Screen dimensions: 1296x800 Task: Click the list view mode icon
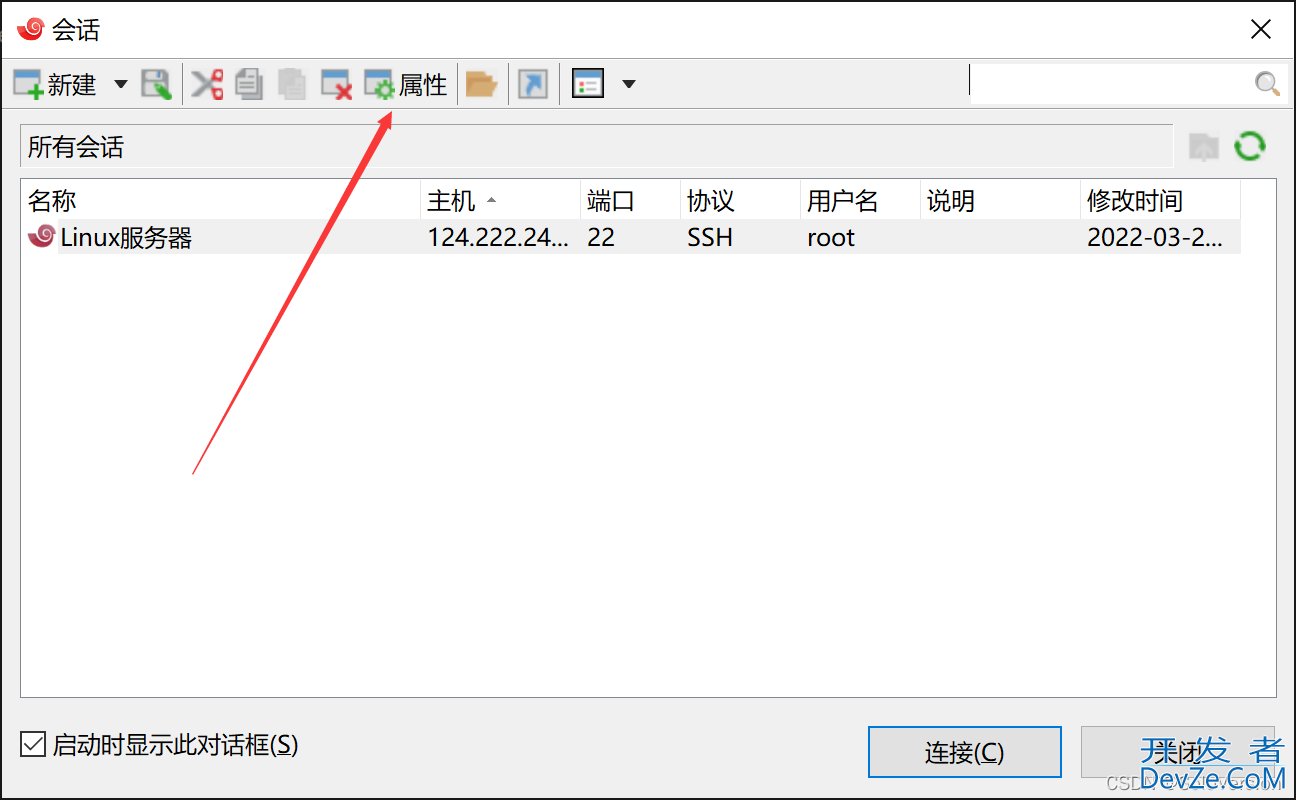(588, 85)
